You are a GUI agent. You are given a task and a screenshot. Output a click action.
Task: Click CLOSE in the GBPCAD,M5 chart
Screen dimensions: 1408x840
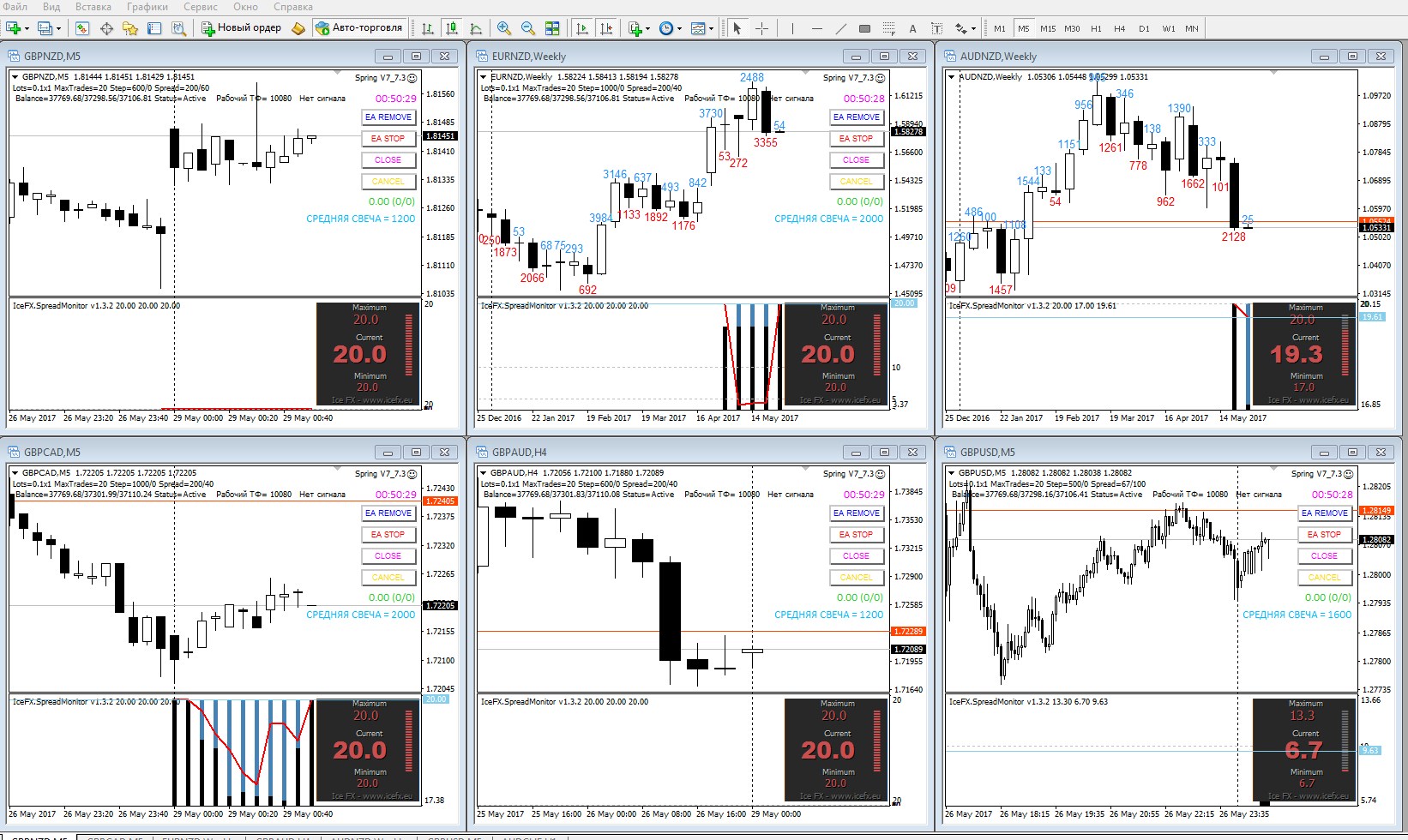(x=388, y=556)
